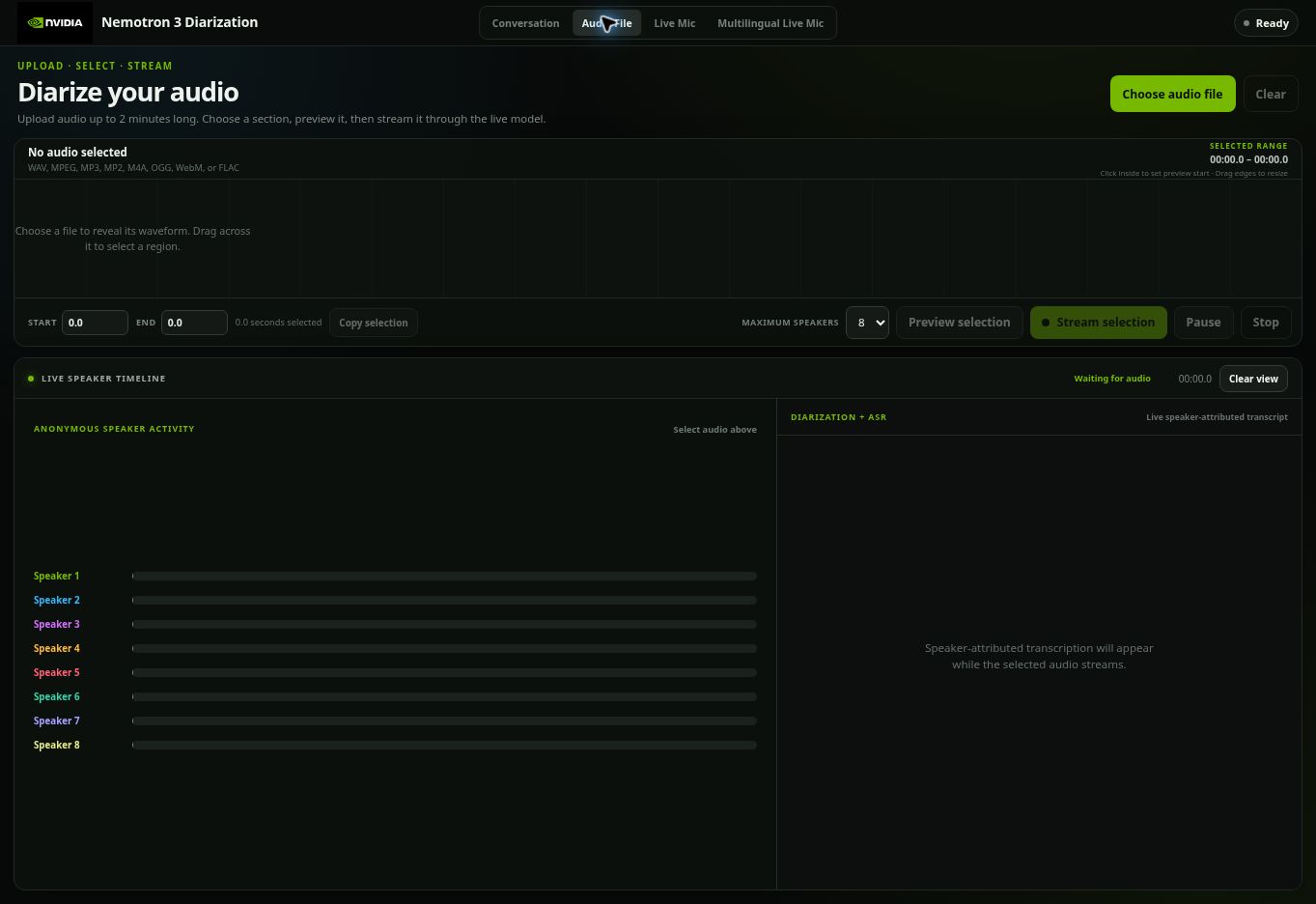Pause the audio stream
The image size is (1316, 904).
pyautogui.click(x=1203, y=323)
